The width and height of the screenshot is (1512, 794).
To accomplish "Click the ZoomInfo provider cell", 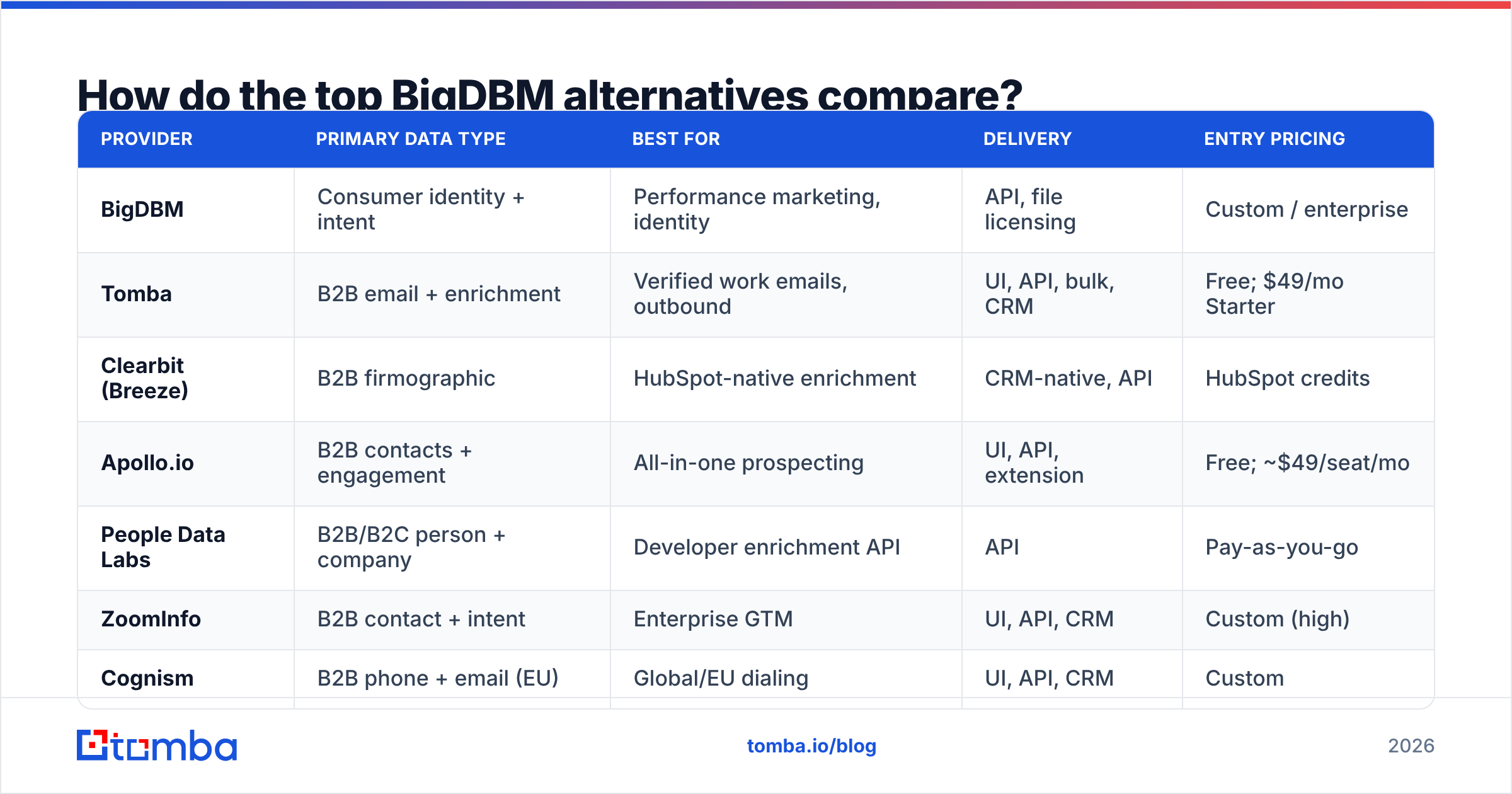I will 186,619.
